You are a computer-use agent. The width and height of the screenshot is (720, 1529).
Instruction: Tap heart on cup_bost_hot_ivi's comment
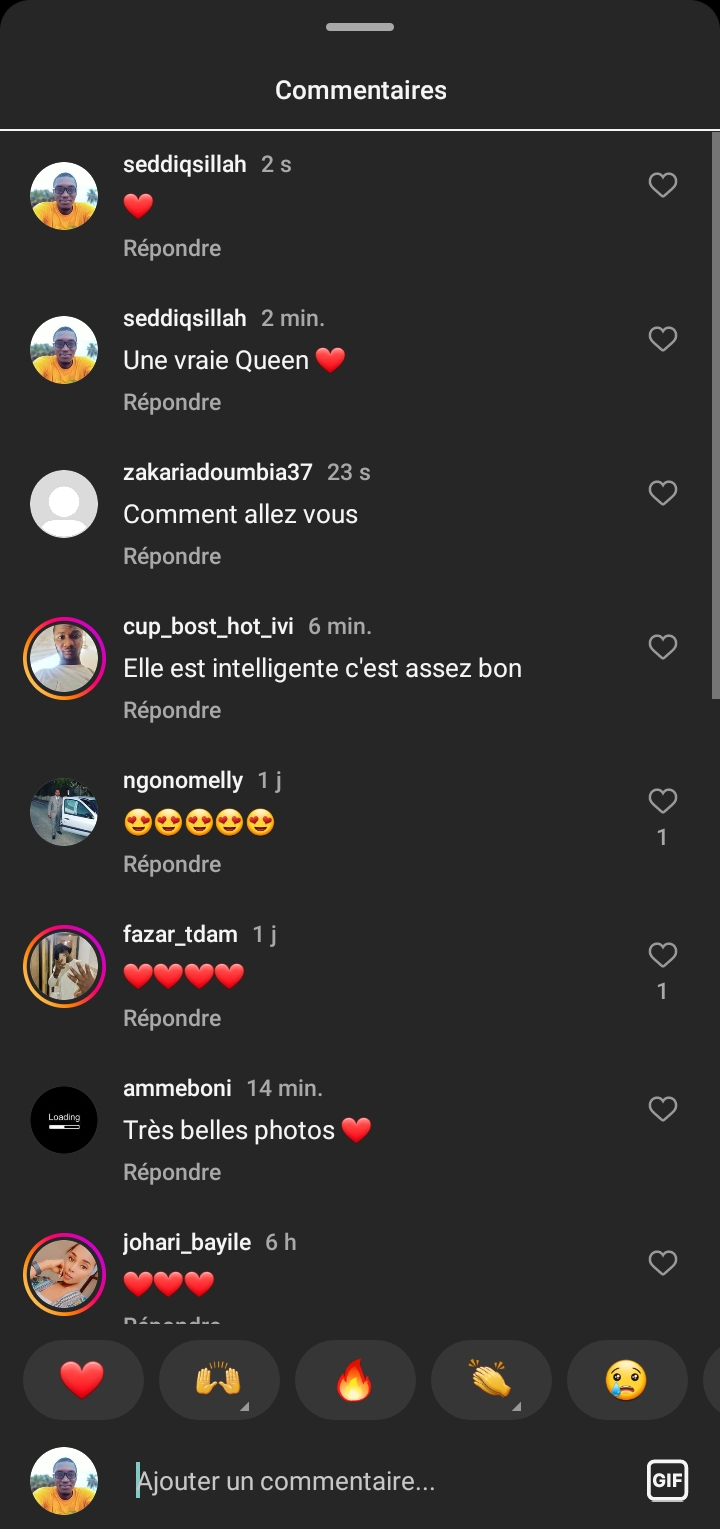[x=663, y=647]
